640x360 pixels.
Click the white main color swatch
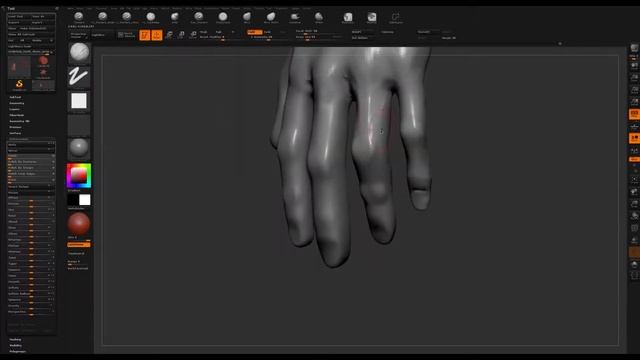(x=84, y=200)
